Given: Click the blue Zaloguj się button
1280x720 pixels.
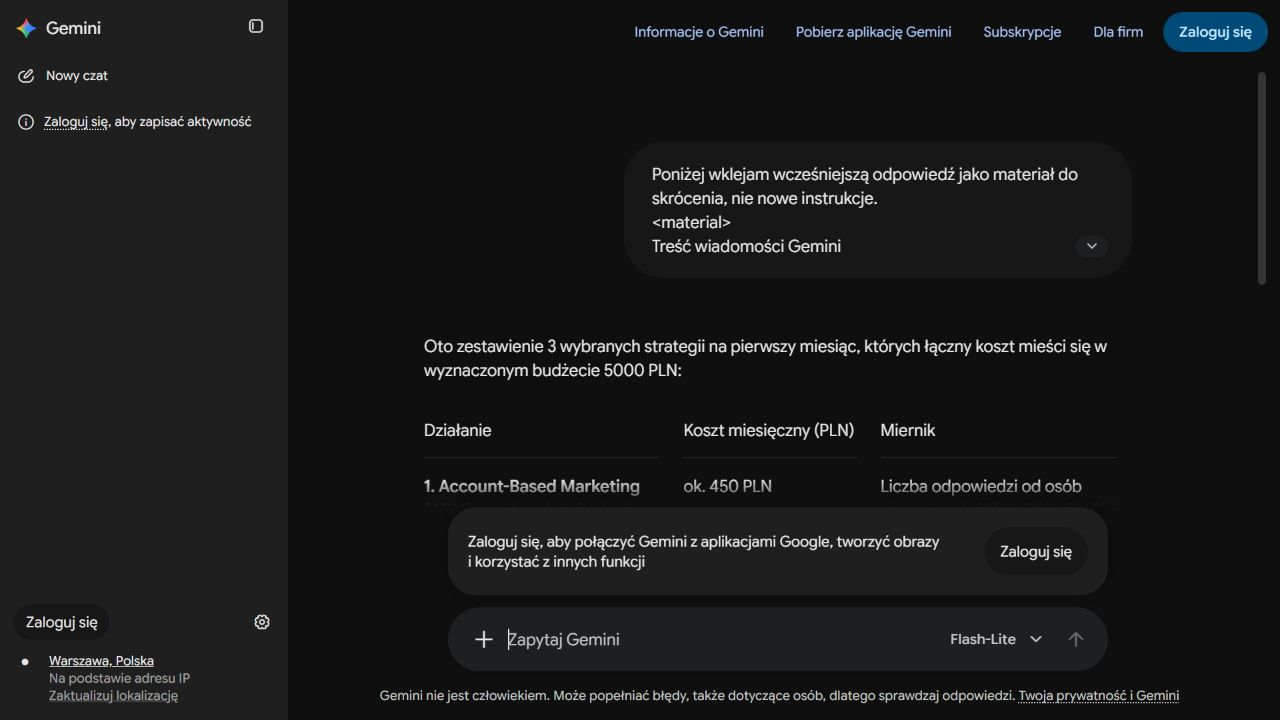Looking at the screenshot, I should (1215, 32).
